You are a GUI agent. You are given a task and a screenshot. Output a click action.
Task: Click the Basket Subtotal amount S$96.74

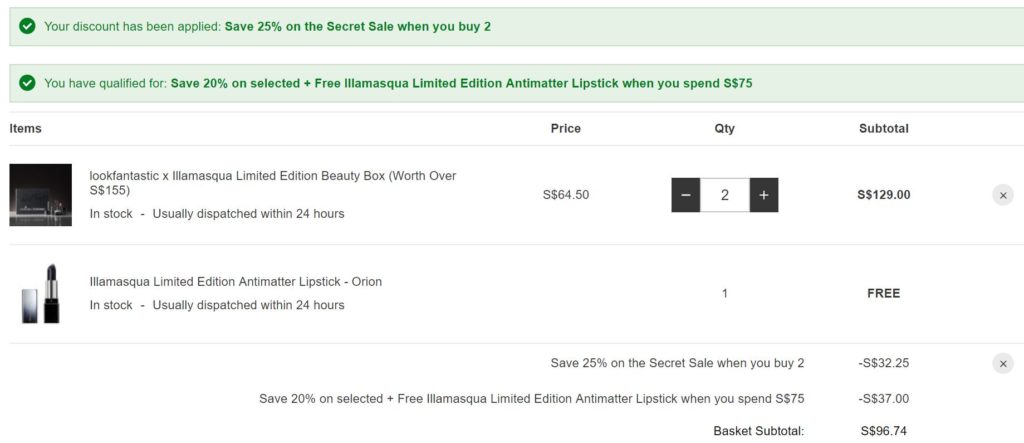coord(885,432)
